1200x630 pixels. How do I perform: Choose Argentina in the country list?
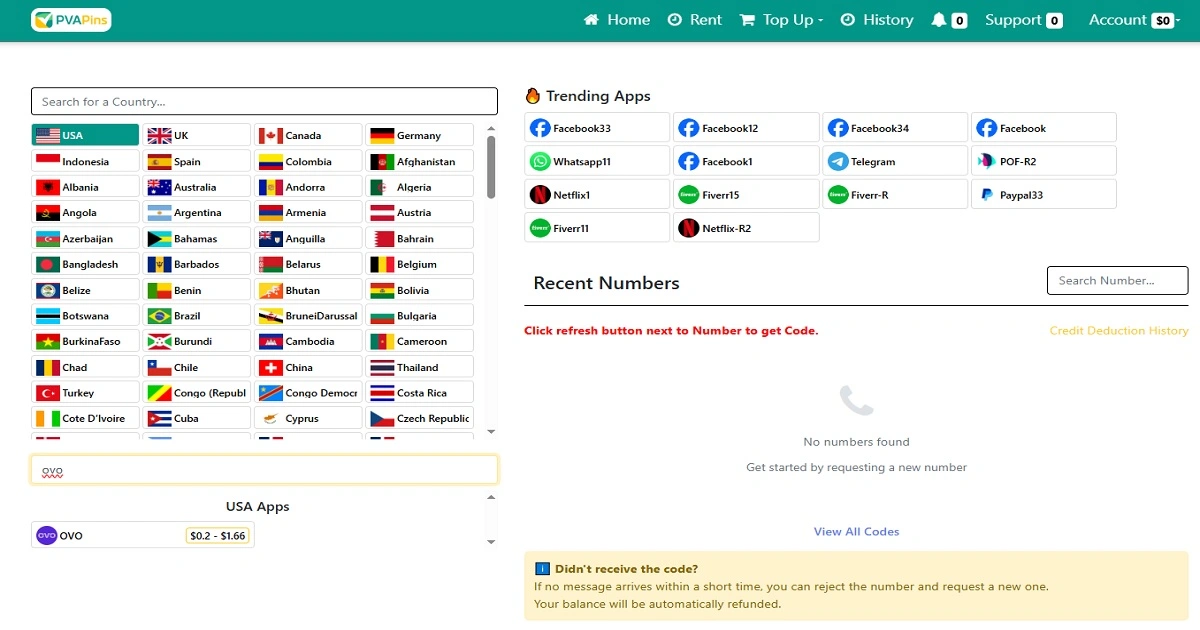point(196,212)
